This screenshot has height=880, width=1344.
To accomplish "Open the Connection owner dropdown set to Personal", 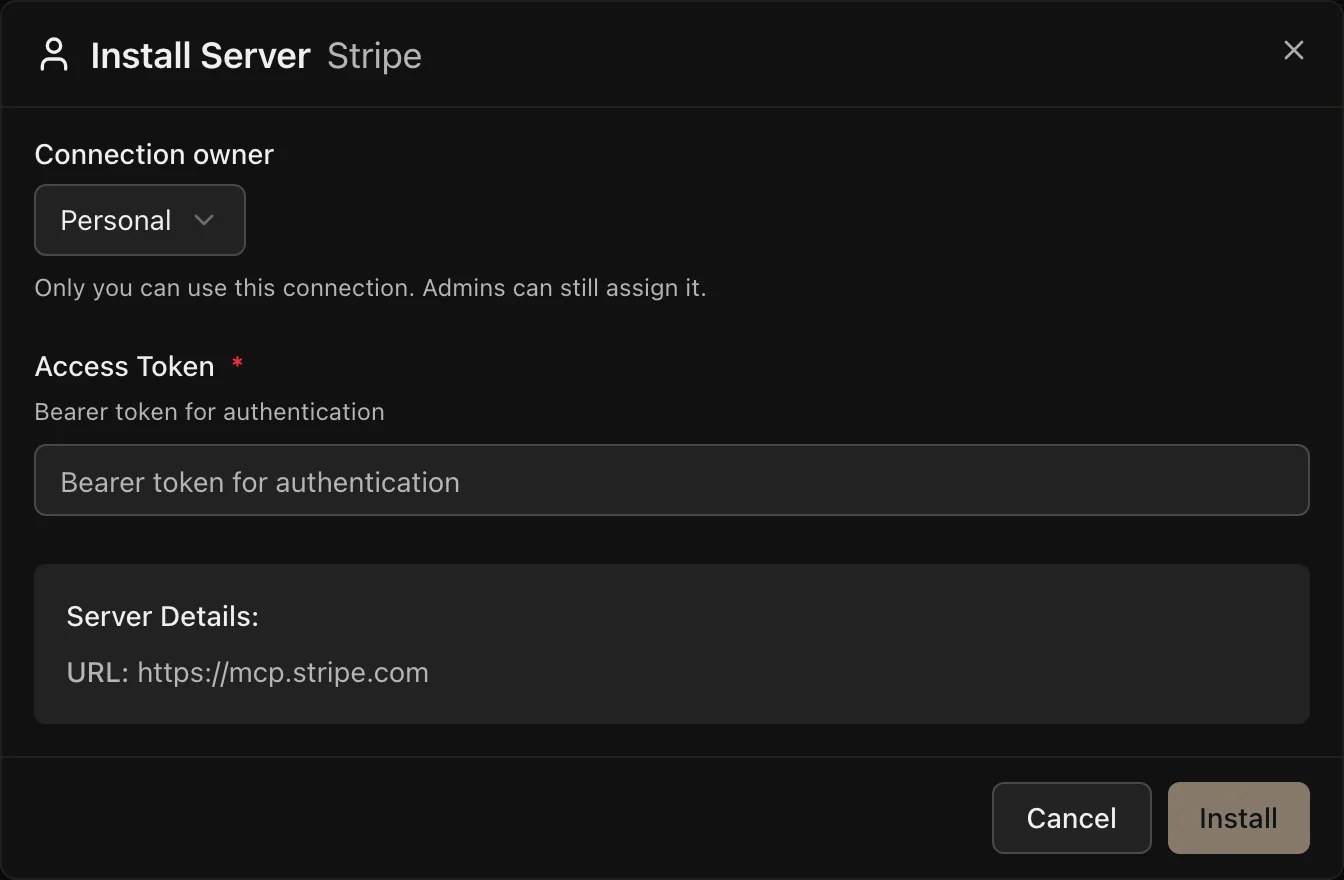I will tap(140, 220).
